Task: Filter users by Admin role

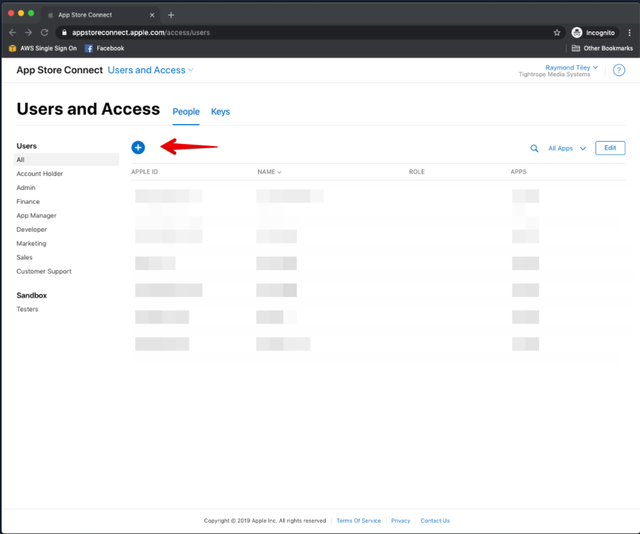Action: (26, 187)
